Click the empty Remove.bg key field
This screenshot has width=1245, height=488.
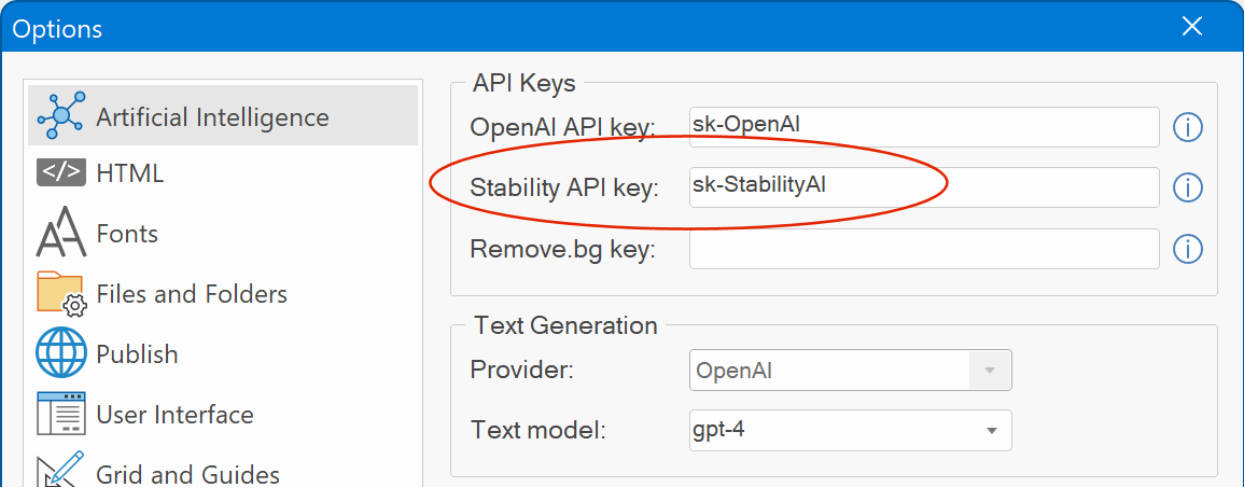click(924, 248)
